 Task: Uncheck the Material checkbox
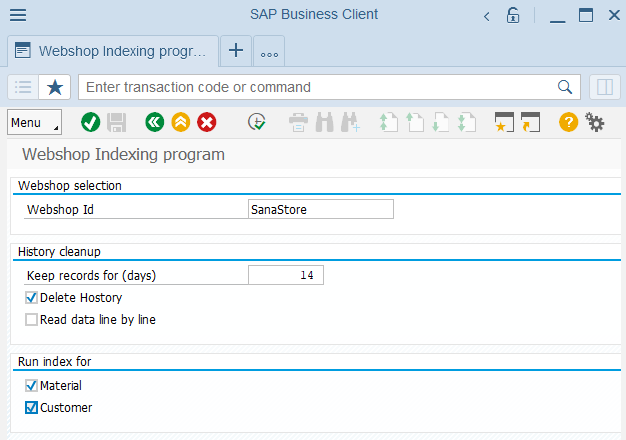(31, 386)
